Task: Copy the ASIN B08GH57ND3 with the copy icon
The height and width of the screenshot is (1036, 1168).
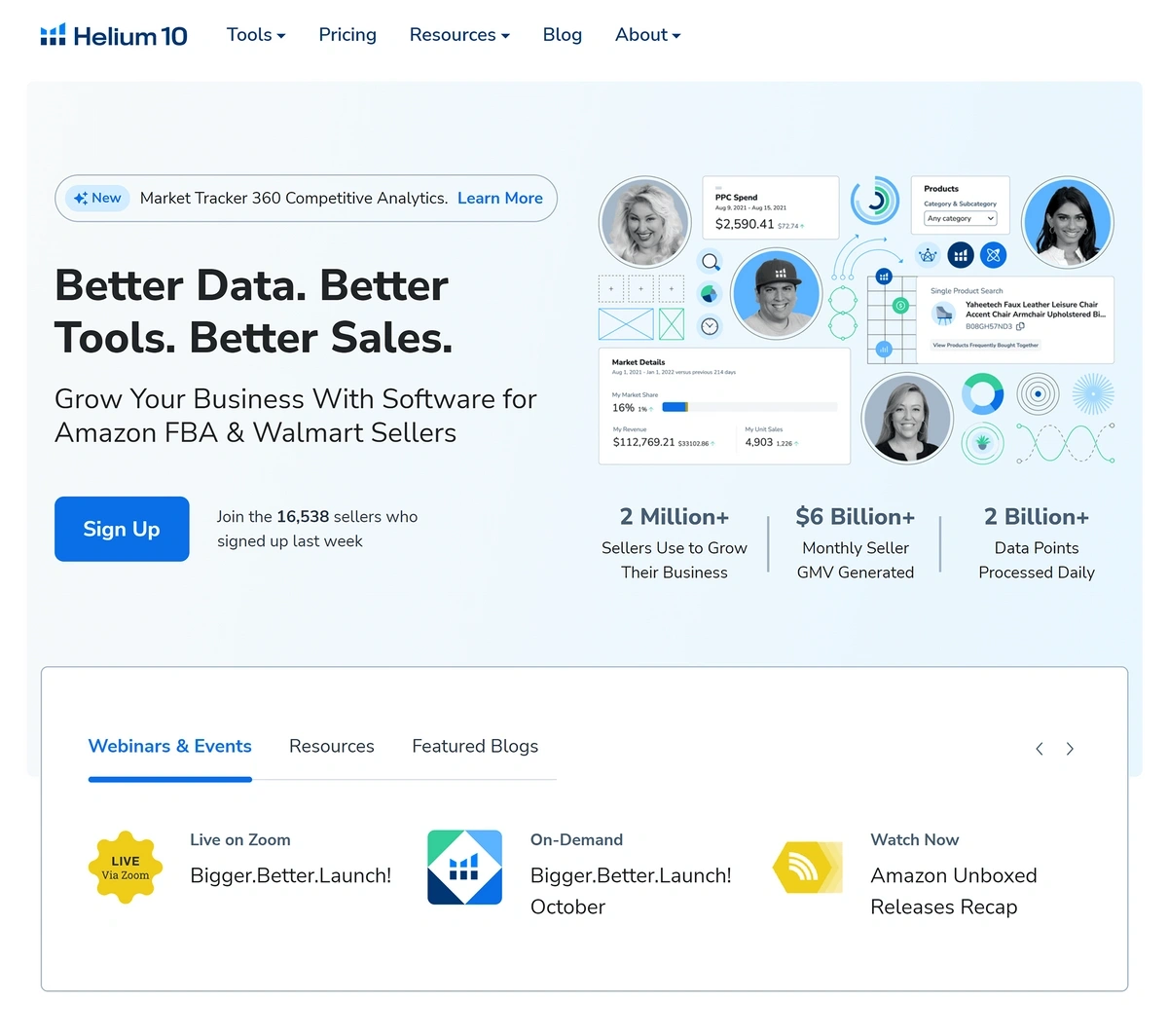Action: (x=1020, y=326)
